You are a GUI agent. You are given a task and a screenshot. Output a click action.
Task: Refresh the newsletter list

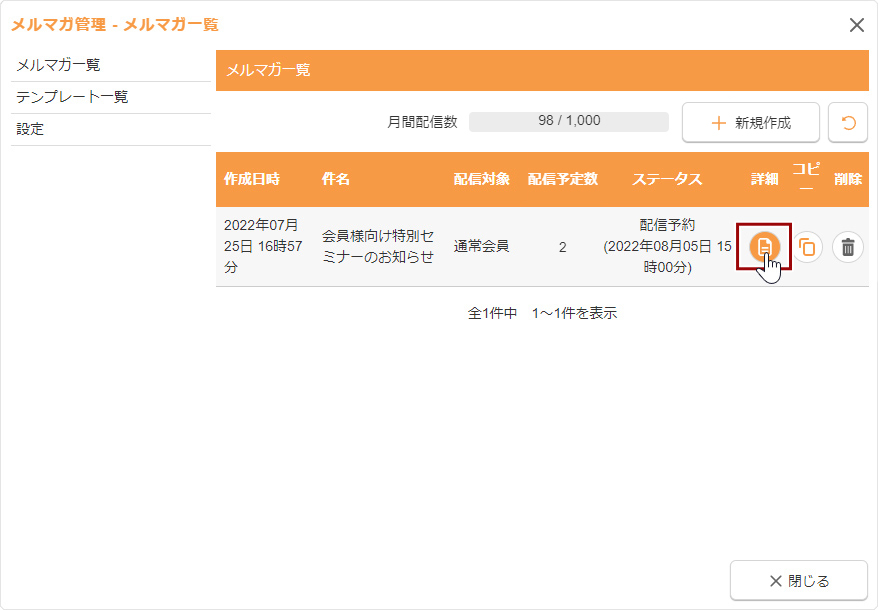848,123
